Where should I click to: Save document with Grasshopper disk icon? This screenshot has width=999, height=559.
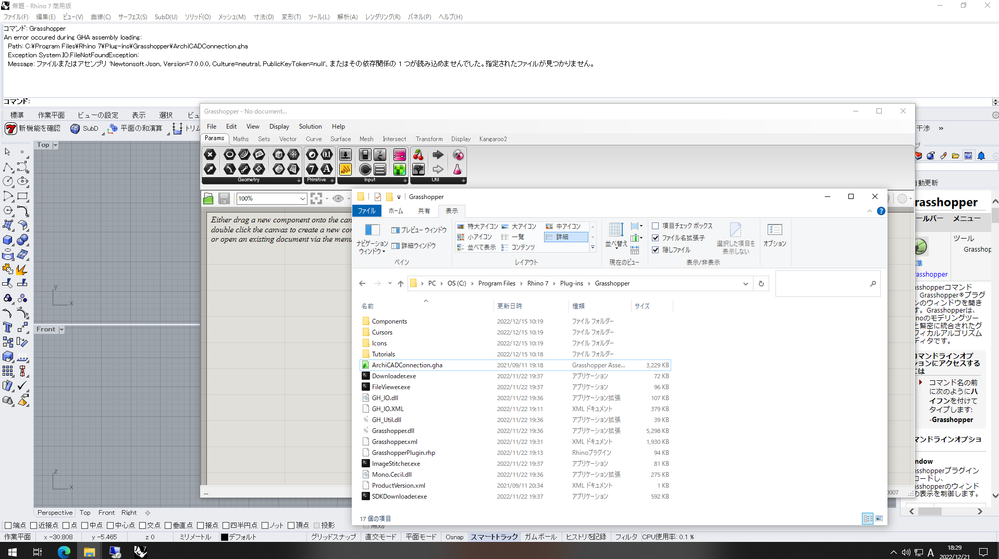point(224,199)
